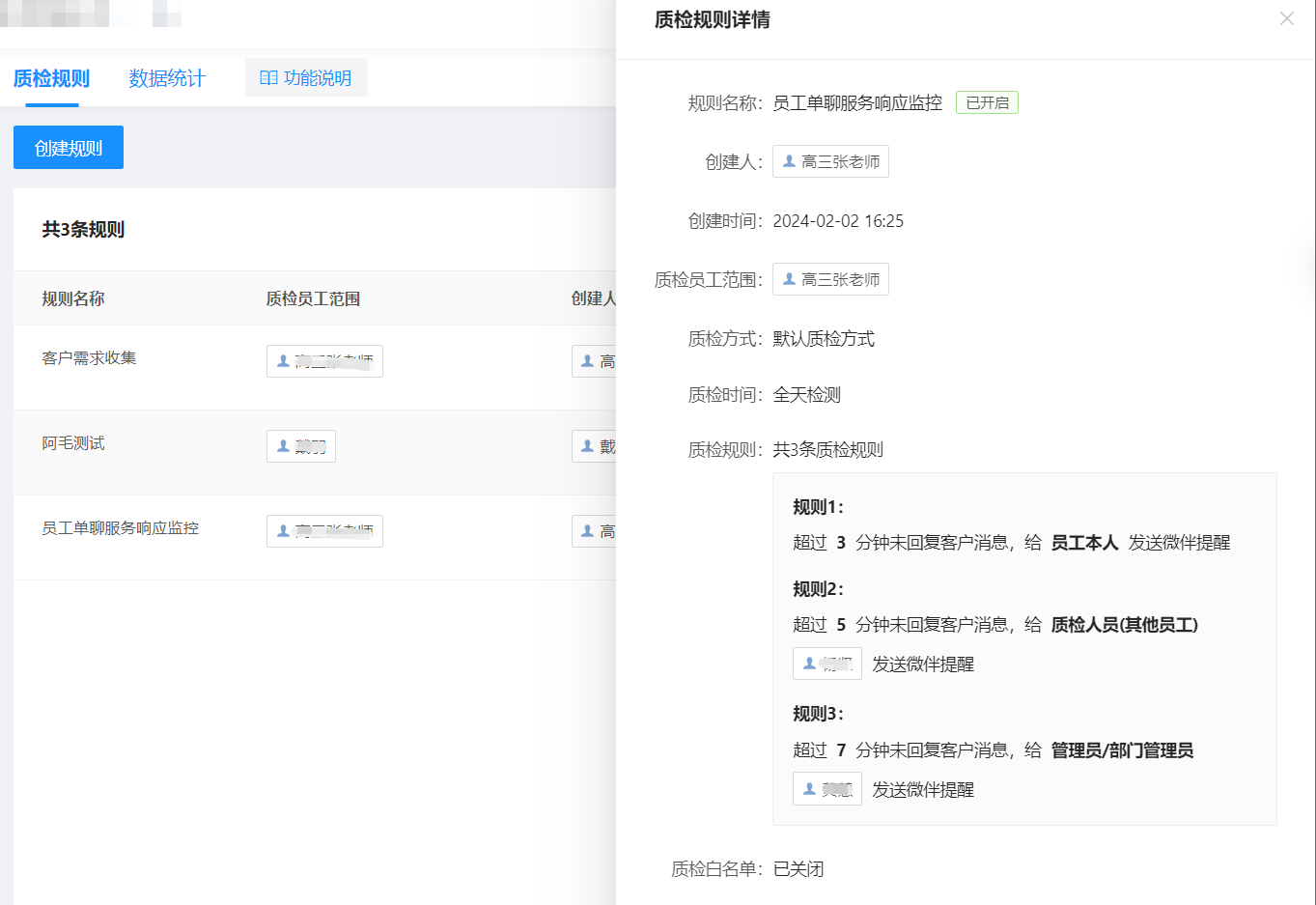Screen dimensions: 1316x905
Task: Click the person tag under 规则2
Action: point(827,664)
